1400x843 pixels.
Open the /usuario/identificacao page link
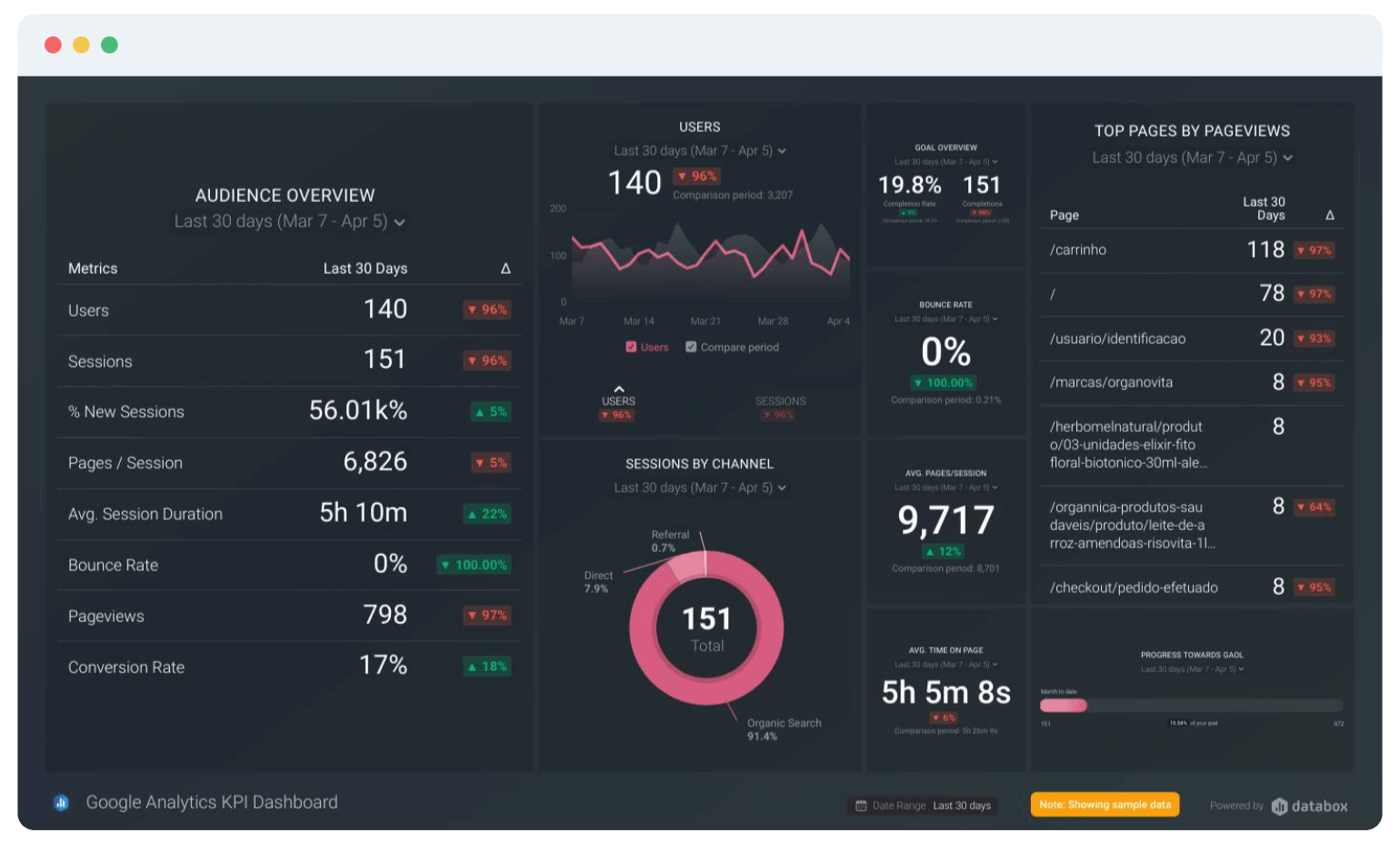1117,338
